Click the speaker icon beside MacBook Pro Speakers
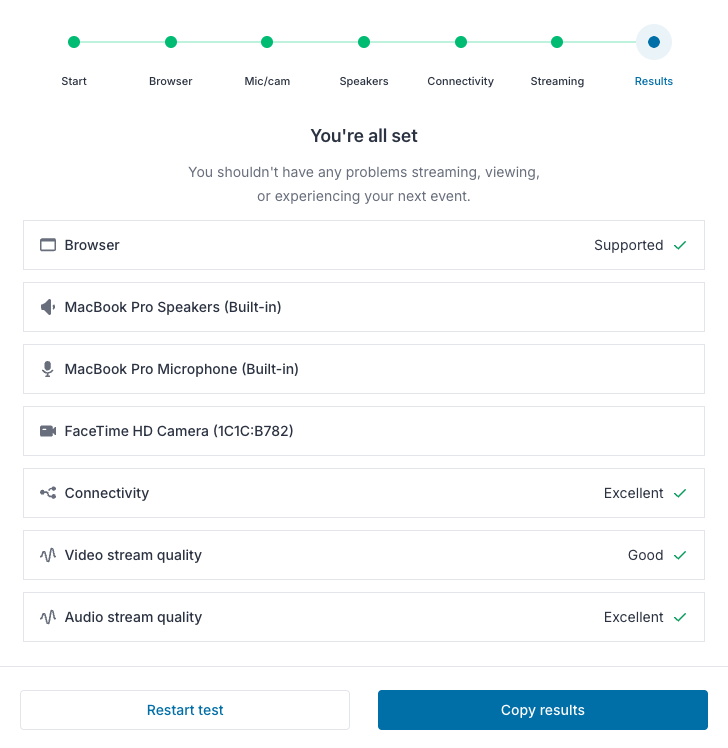 pyautogui.click(x=48, y=307)
